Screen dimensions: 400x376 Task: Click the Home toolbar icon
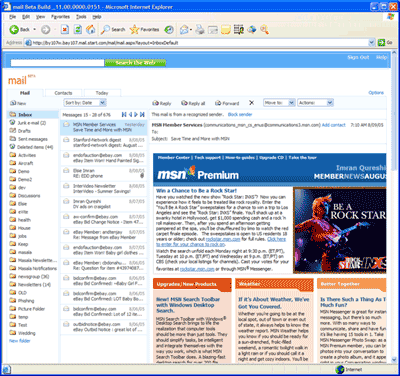pyautogui.click(x=90, y=30)
